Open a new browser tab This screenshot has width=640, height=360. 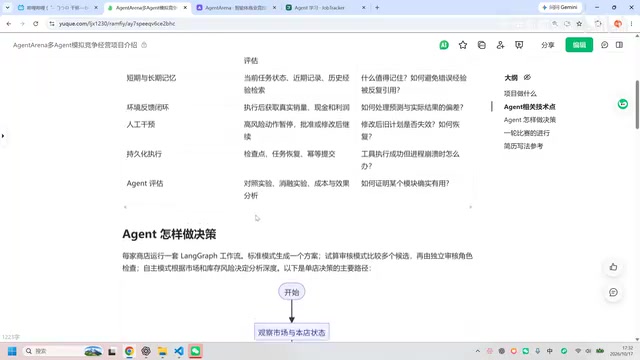point(377,7)
